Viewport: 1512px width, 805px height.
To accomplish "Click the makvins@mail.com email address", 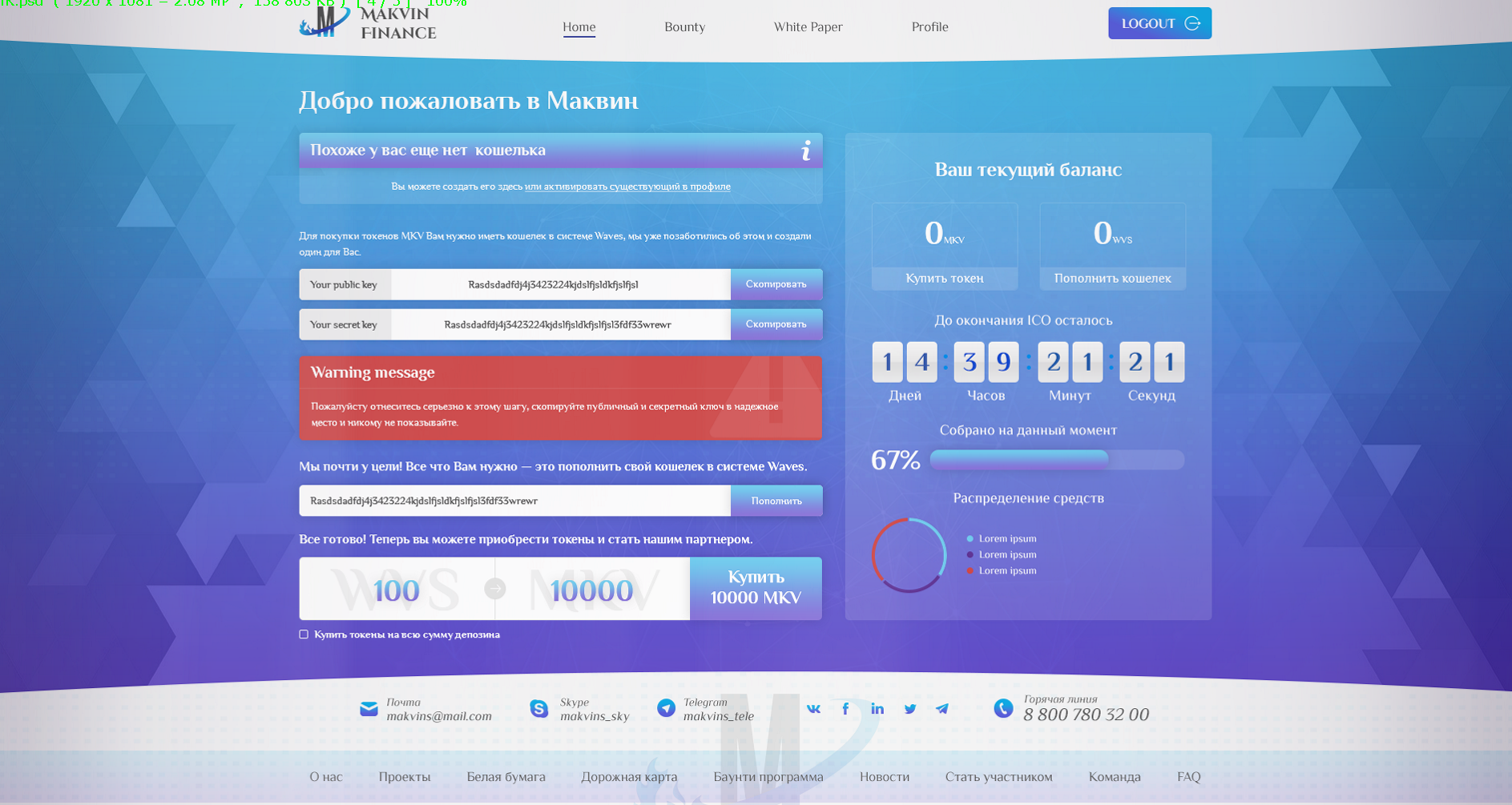I will [x=439, y=716].
